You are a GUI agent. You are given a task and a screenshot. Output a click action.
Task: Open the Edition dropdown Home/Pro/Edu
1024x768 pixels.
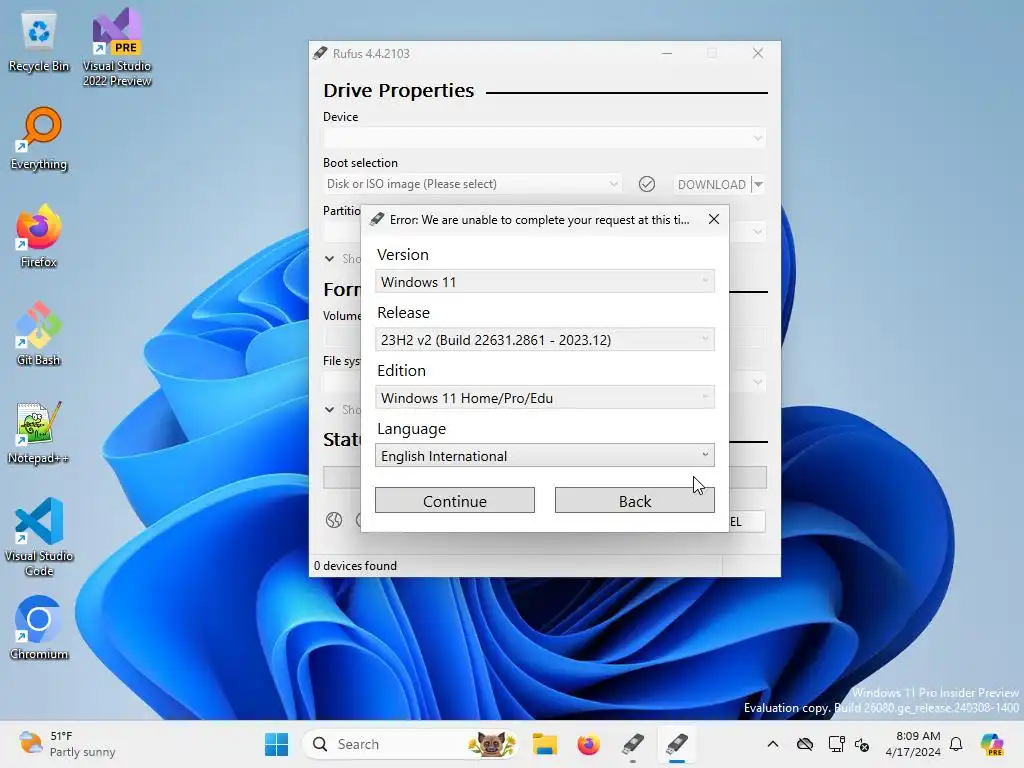tap(545, 398)
